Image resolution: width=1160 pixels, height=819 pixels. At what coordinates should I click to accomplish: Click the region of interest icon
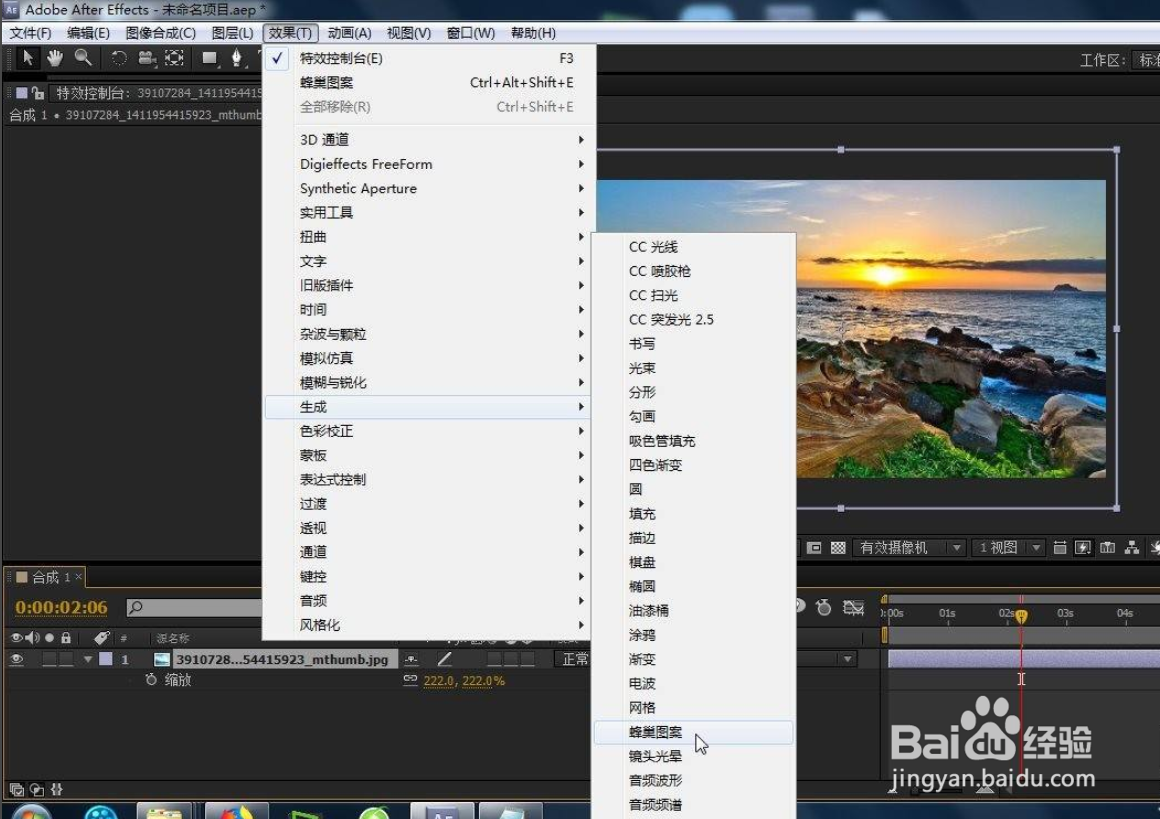pos(814,547)
